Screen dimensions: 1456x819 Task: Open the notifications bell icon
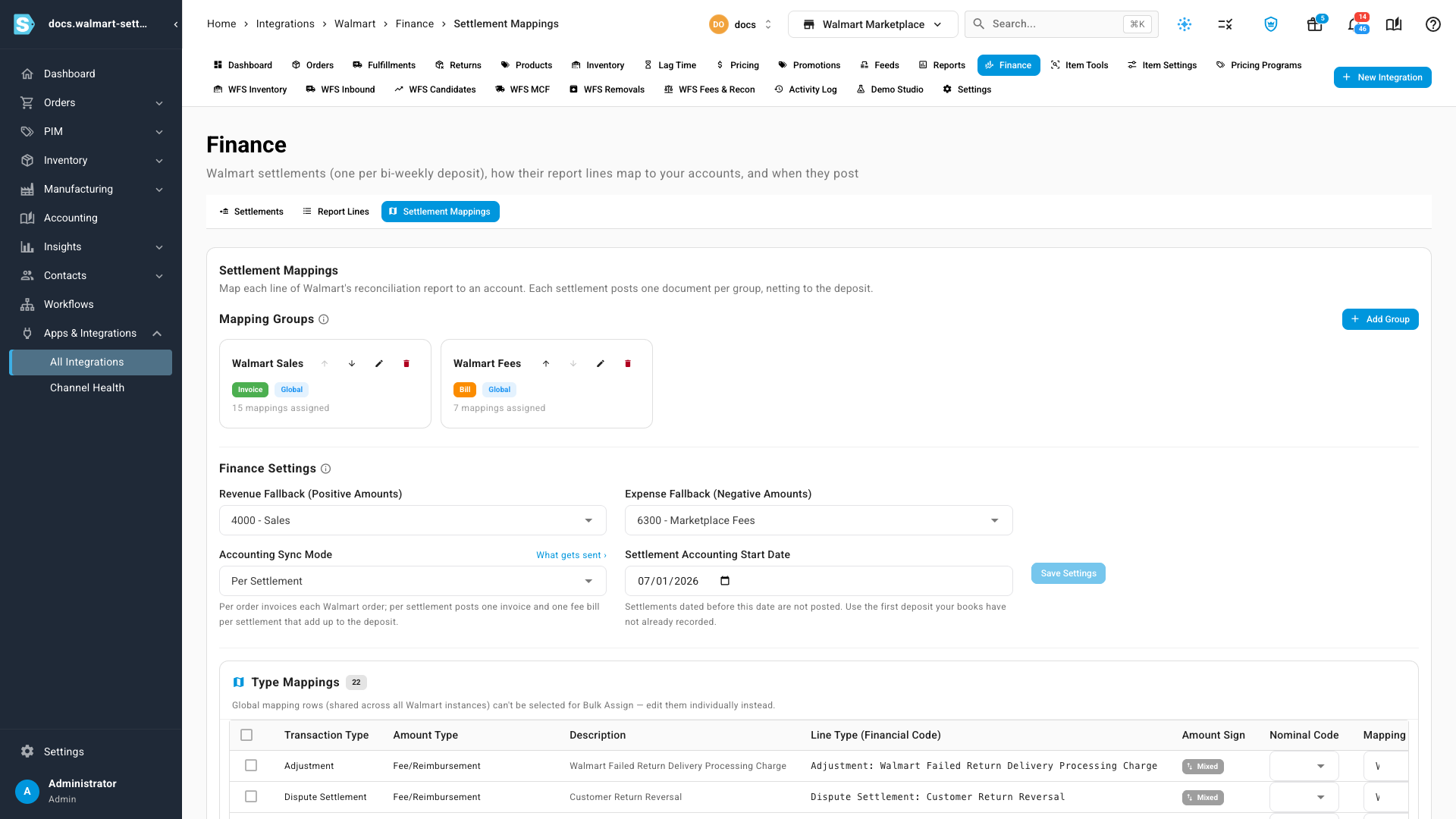1354,24
